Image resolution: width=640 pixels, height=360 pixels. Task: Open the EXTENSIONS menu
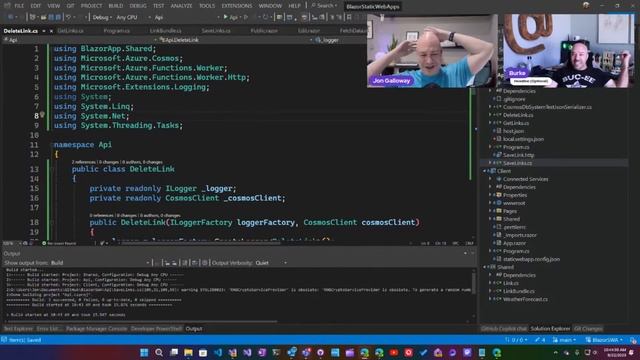click(x=237, y=6)
